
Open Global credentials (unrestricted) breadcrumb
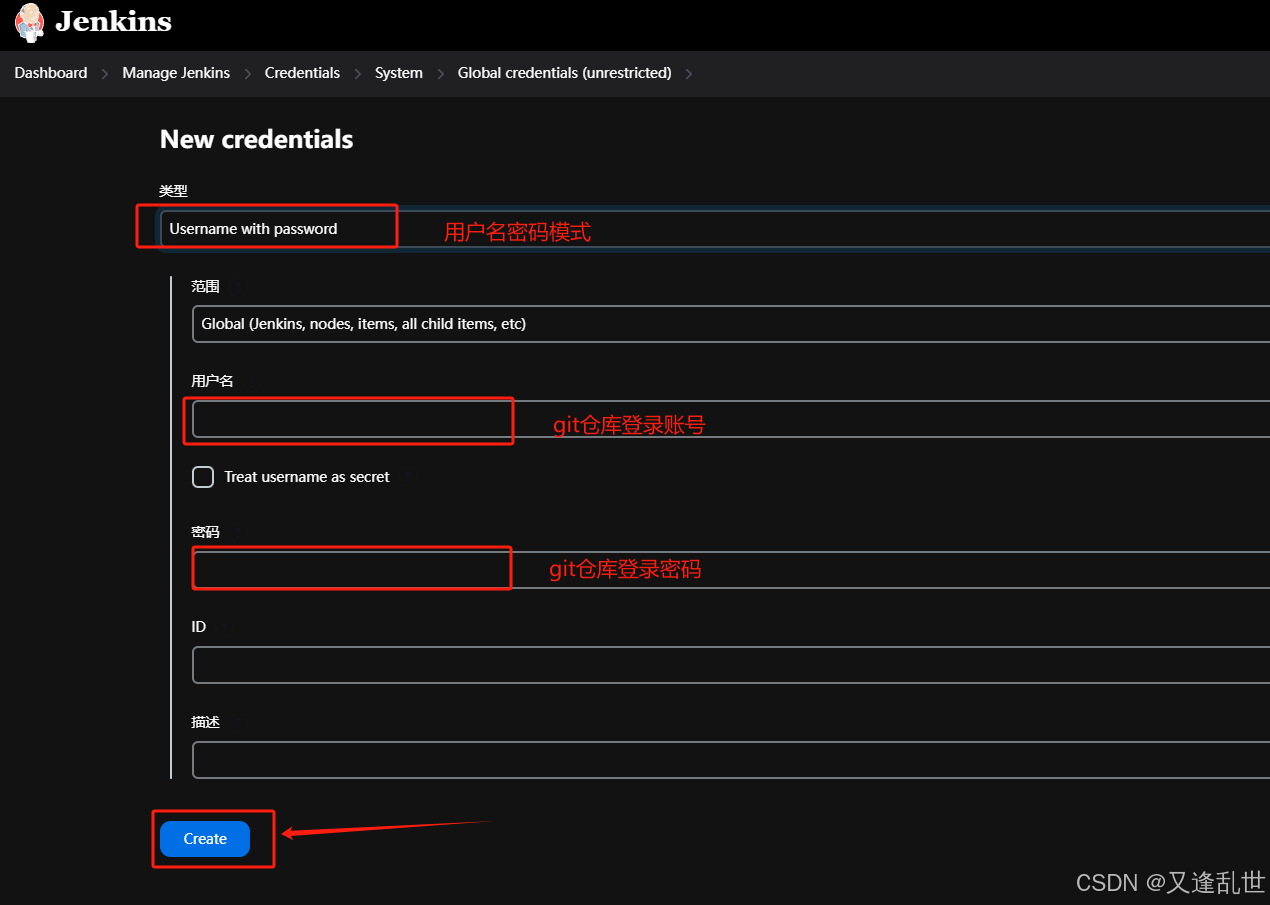click(564, 73)
